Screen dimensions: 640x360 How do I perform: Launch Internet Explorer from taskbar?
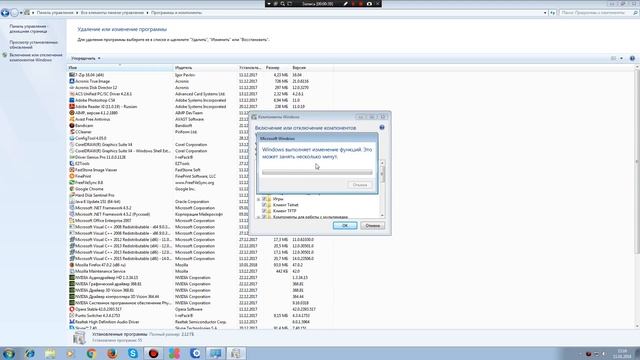pyautogui.click(x=29, y=353)
